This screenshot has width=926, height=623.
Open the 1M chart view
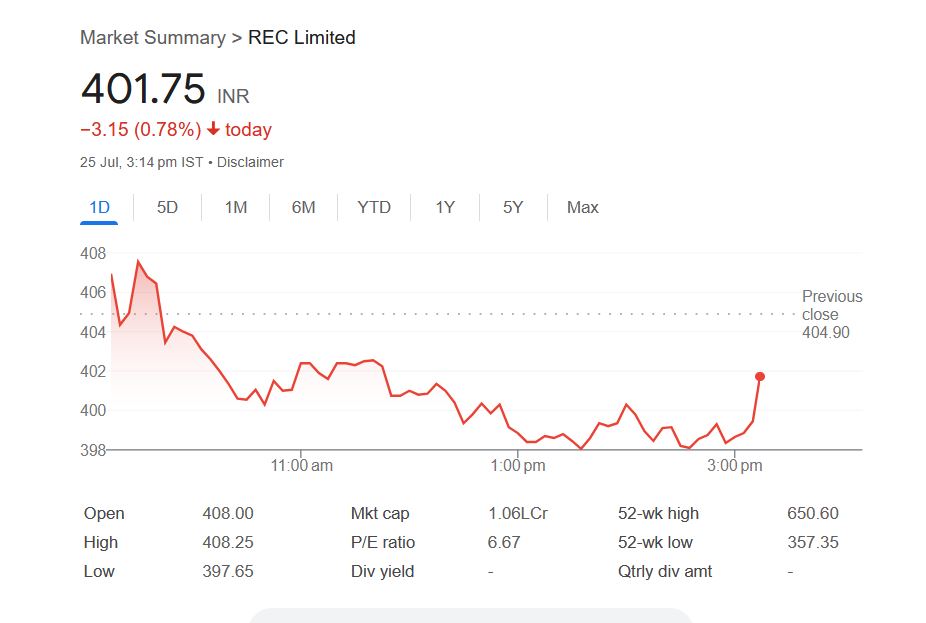(x=235, y=207)
